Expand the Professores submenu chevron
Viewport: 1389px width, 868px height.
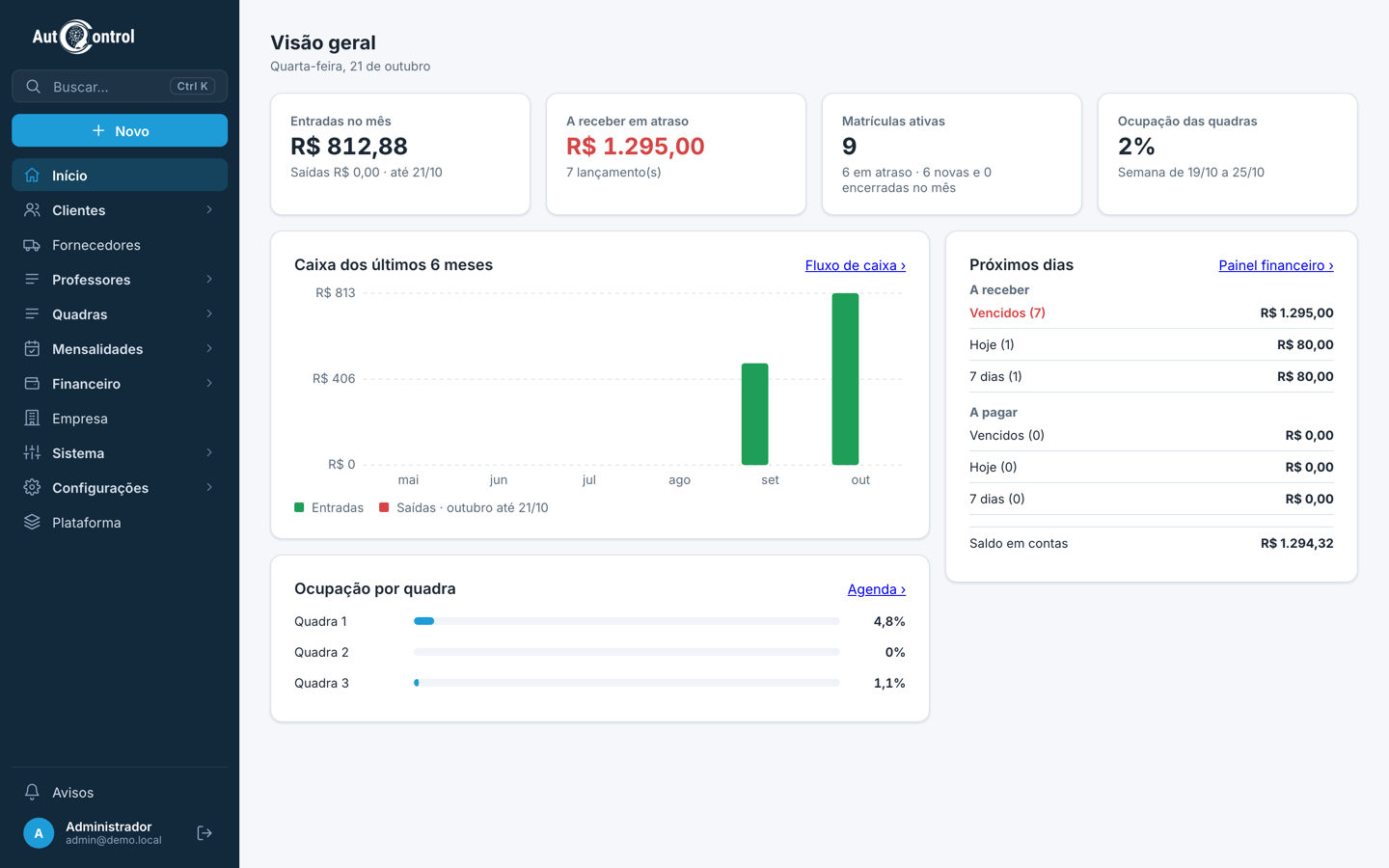[x=209, y=280]
